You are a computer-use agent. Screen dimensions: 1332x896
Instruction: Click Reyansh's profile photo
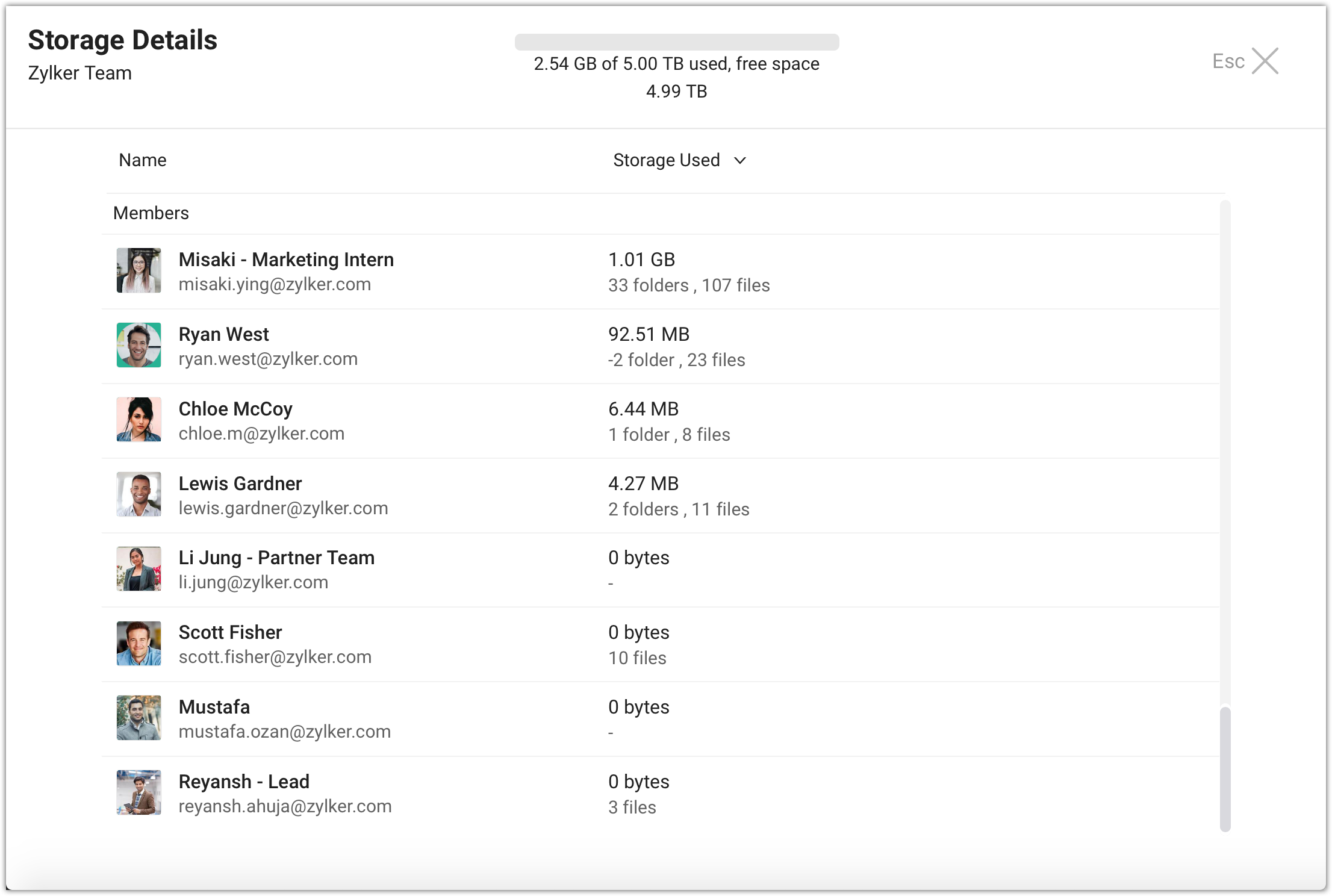pyautogui.click(x=138, y=792)
